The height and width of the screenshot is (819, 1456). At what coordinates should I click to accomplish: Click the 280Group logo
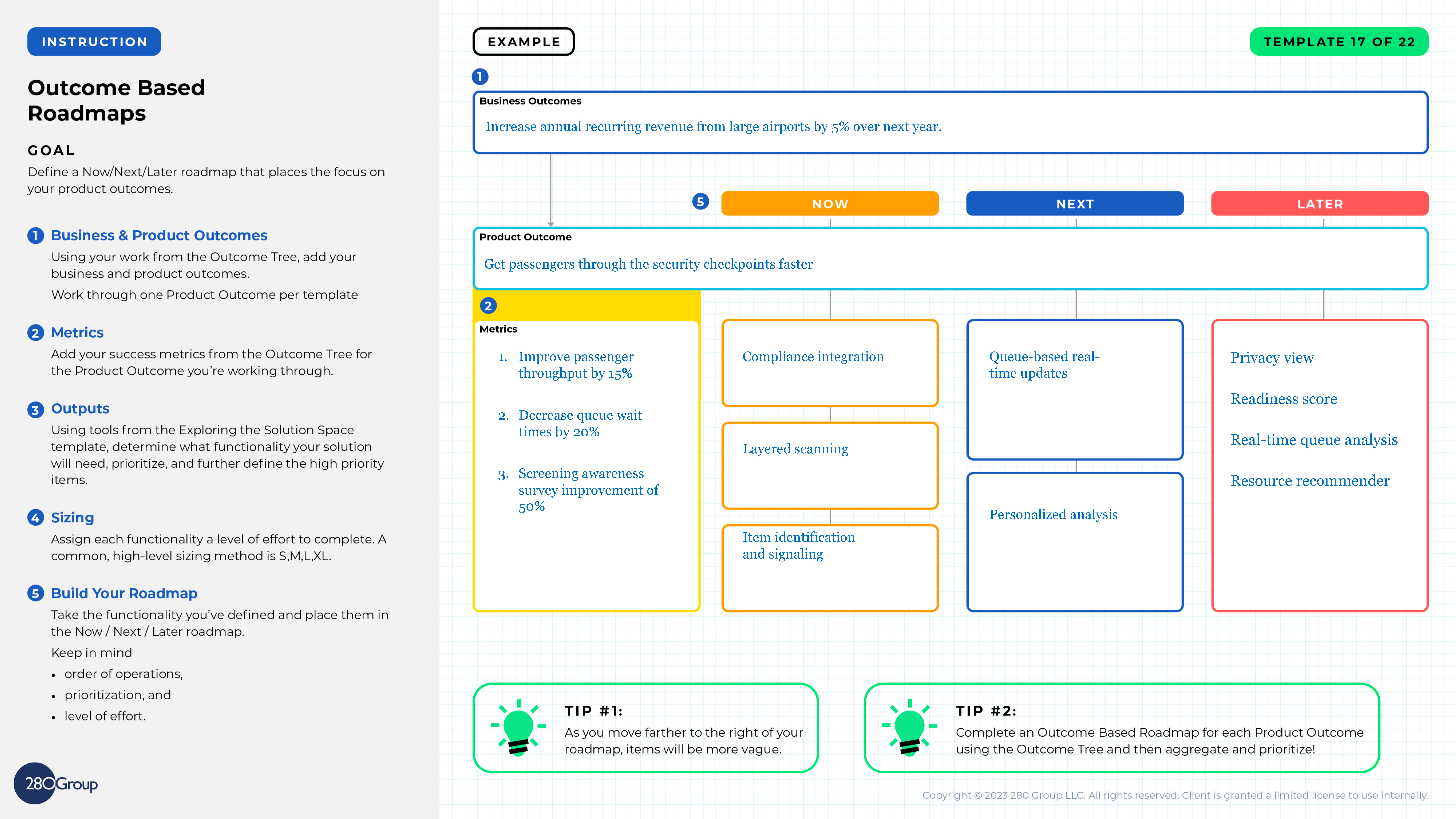(56, 783)
